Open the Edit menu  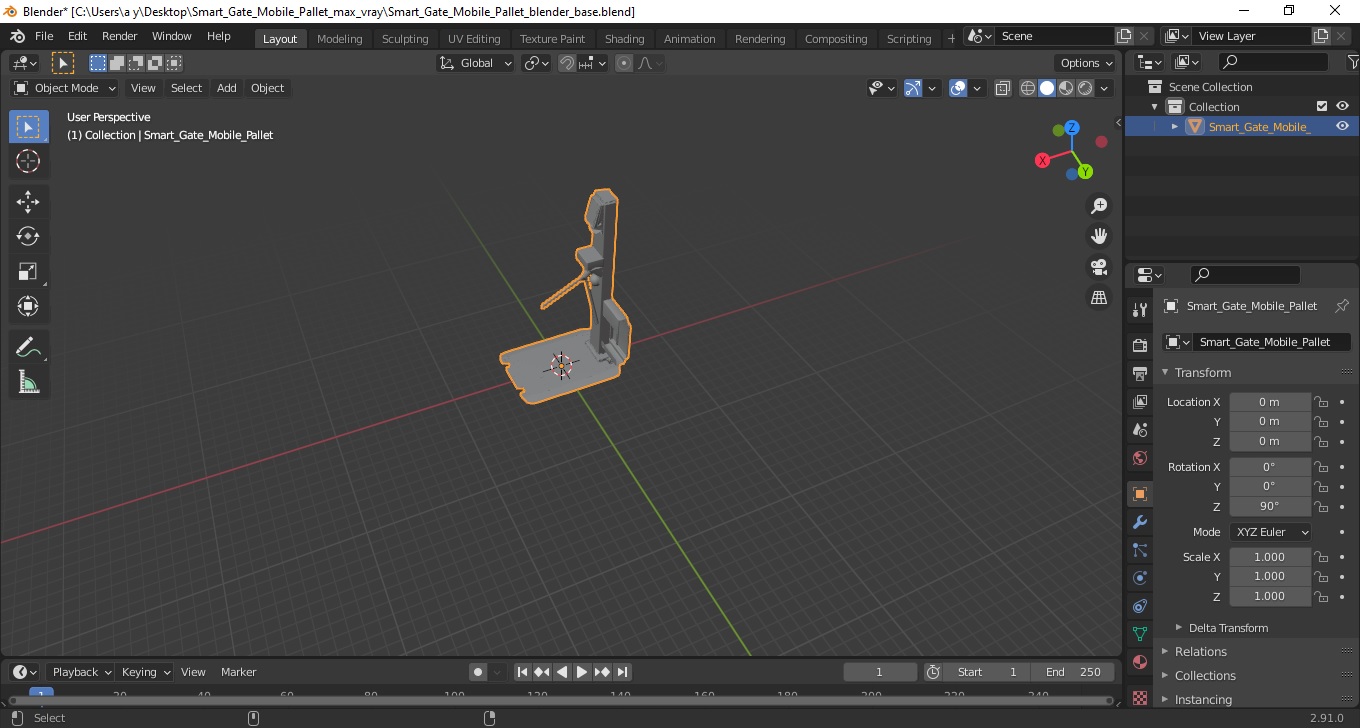(77, 36)
